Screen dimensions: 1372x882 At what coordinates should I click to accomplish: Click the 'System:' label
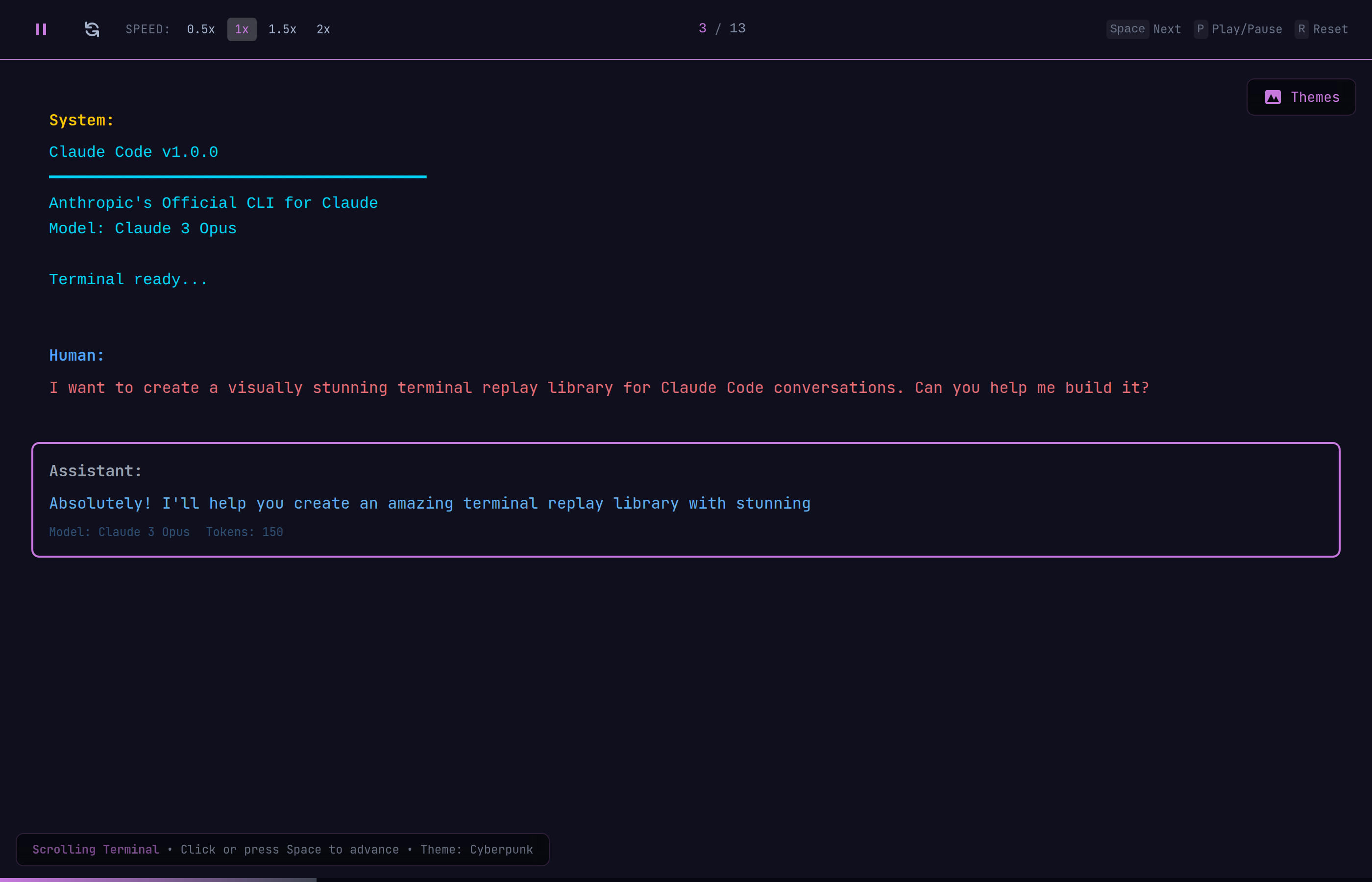81,120
